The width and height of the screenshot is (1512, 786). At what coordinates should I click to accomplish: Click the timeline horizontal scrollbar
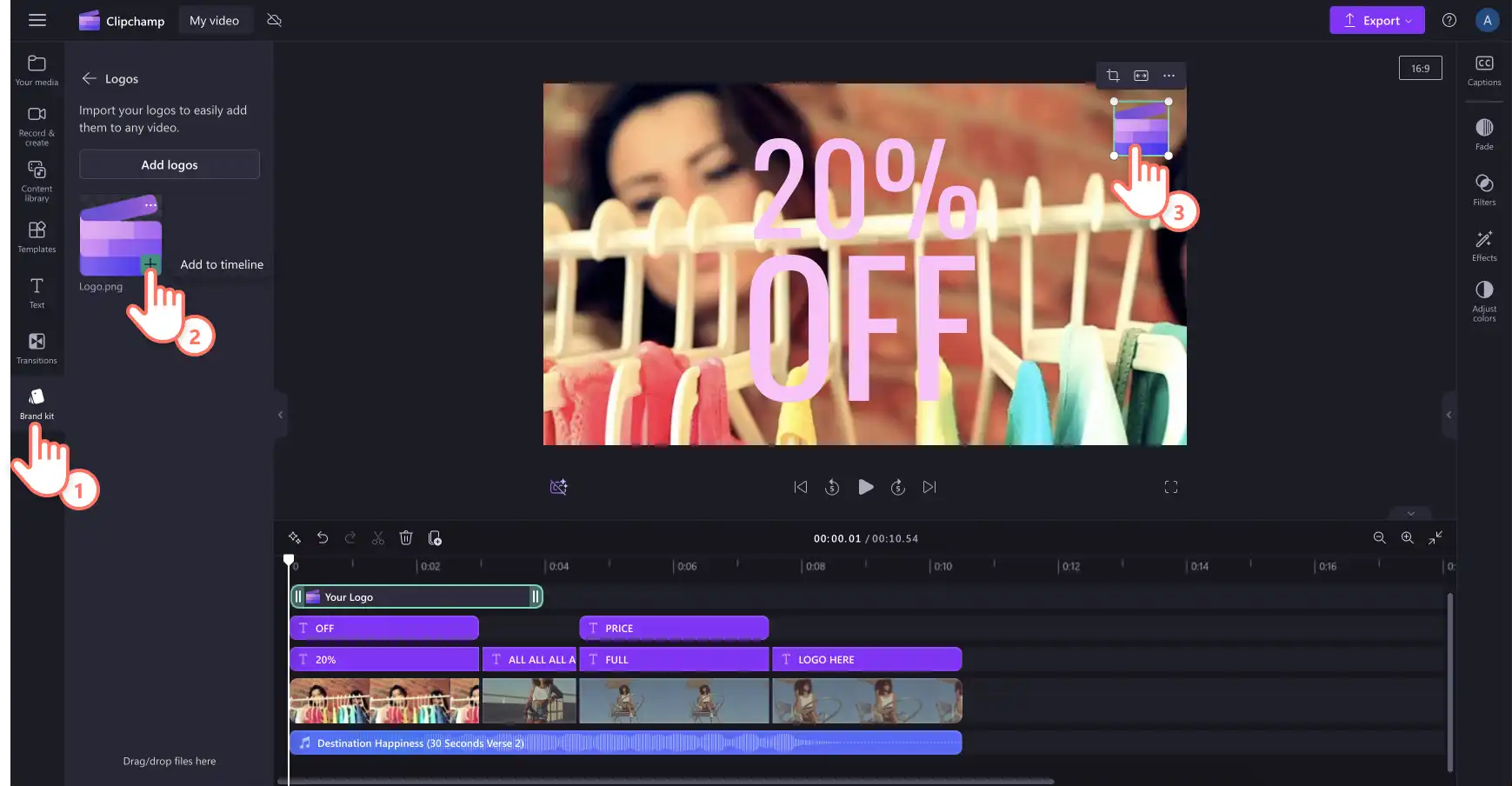(666, 781)
